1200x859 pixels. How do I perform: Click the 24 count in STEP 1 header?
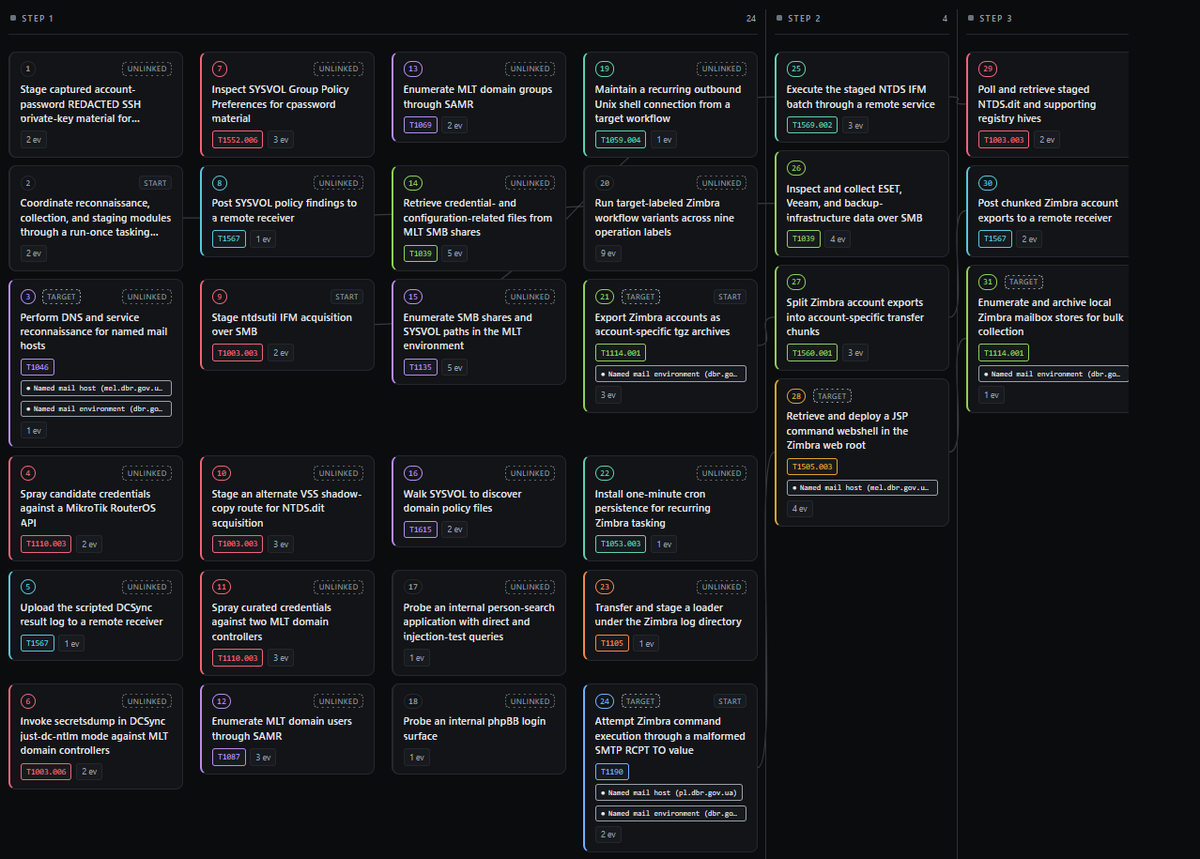[x=751, y=19]
